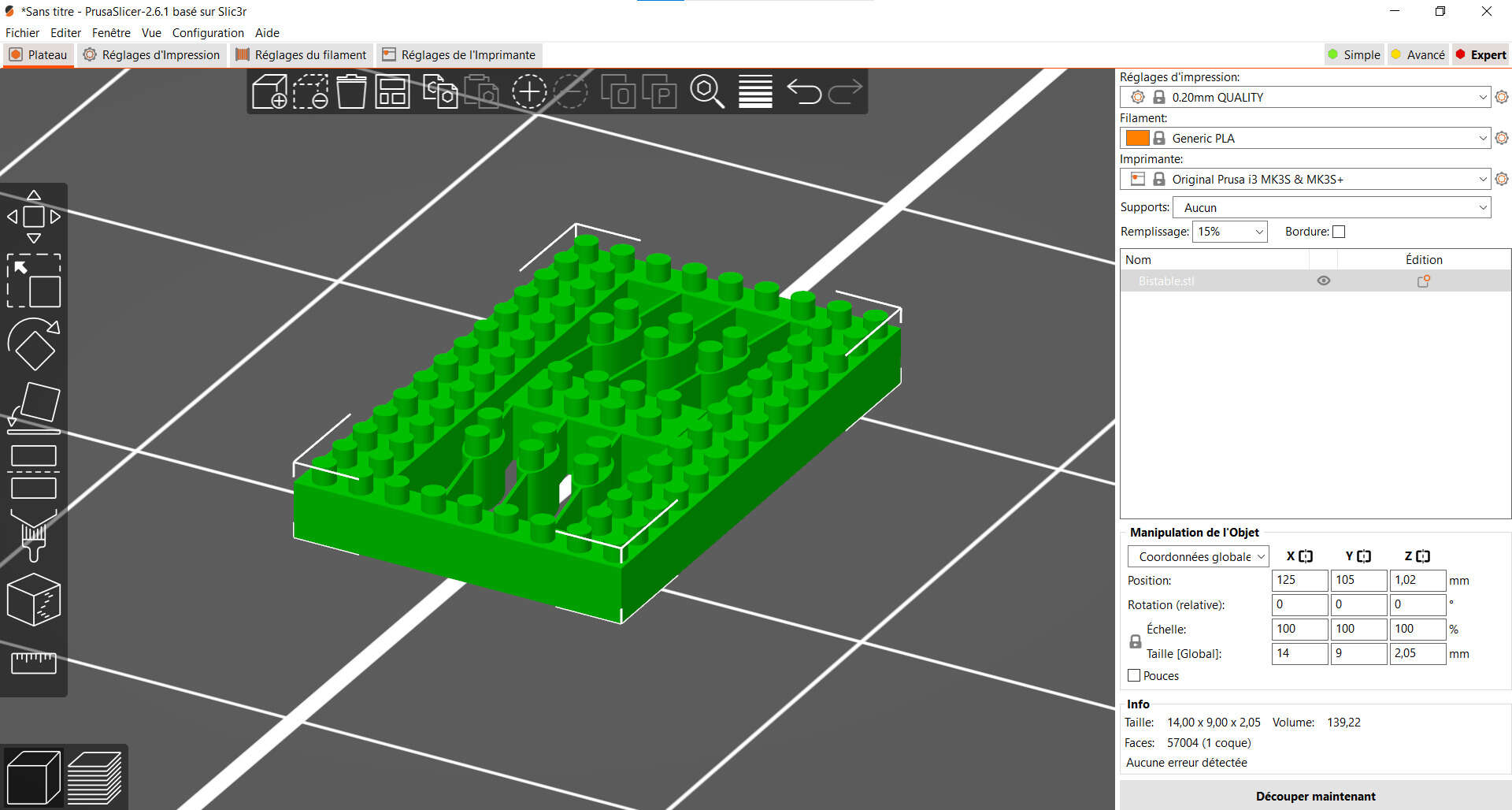Select the Bistable.stl object row

pos(1315,281)
